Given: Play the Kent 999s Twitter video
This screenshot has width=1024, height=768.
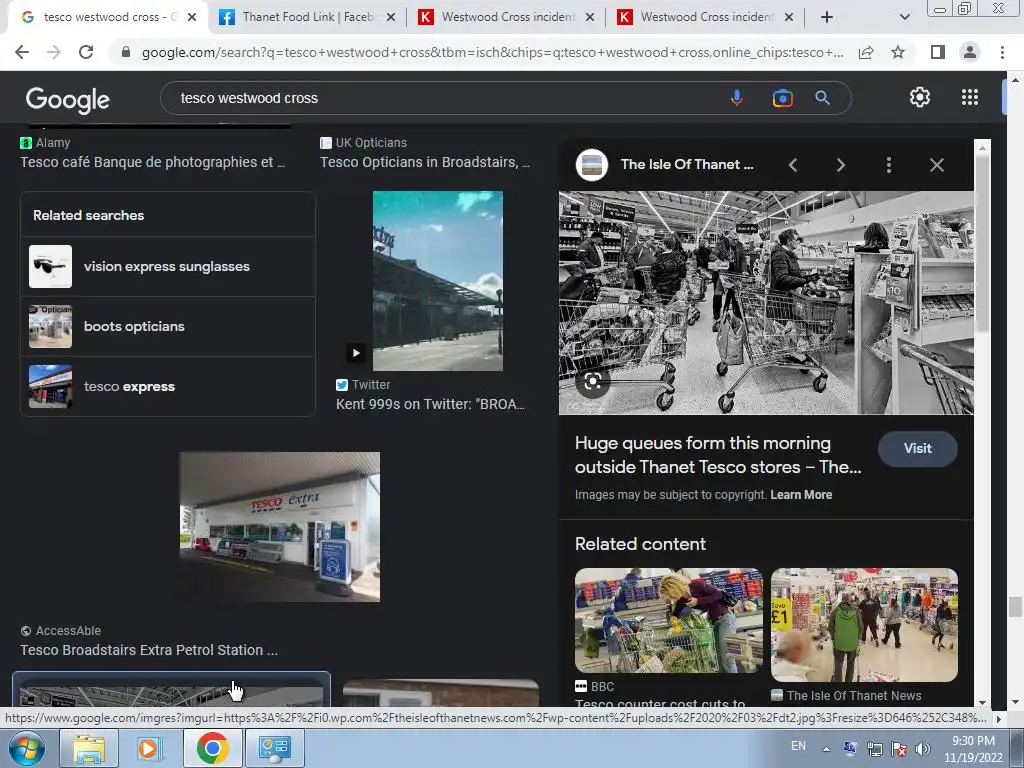Looking at the screenshot, I should (x=356, y=353).
